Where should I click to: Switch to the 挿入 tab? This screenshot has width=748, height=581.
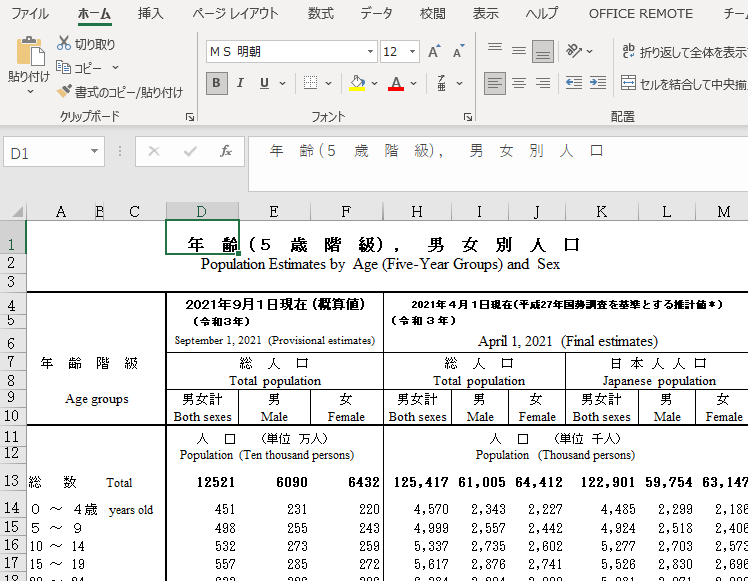click(x=150, y=13)
